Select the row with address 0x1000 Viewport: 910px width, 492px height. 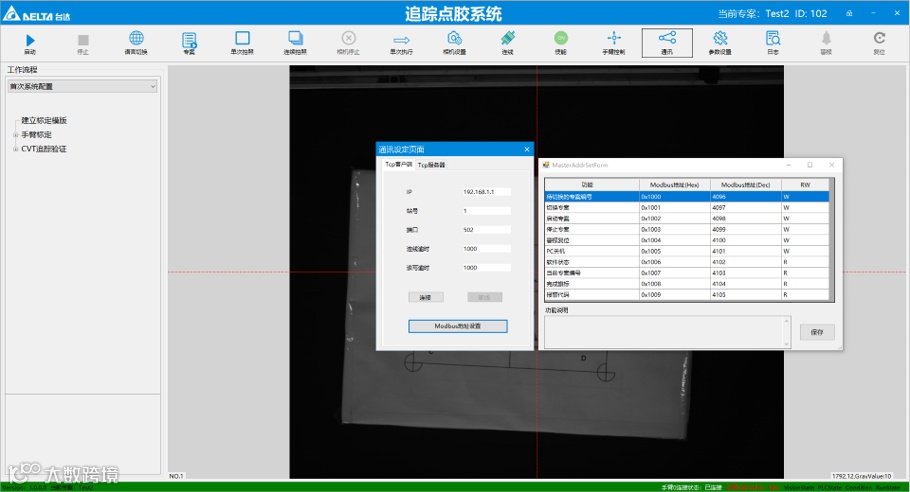pos(687,197)
